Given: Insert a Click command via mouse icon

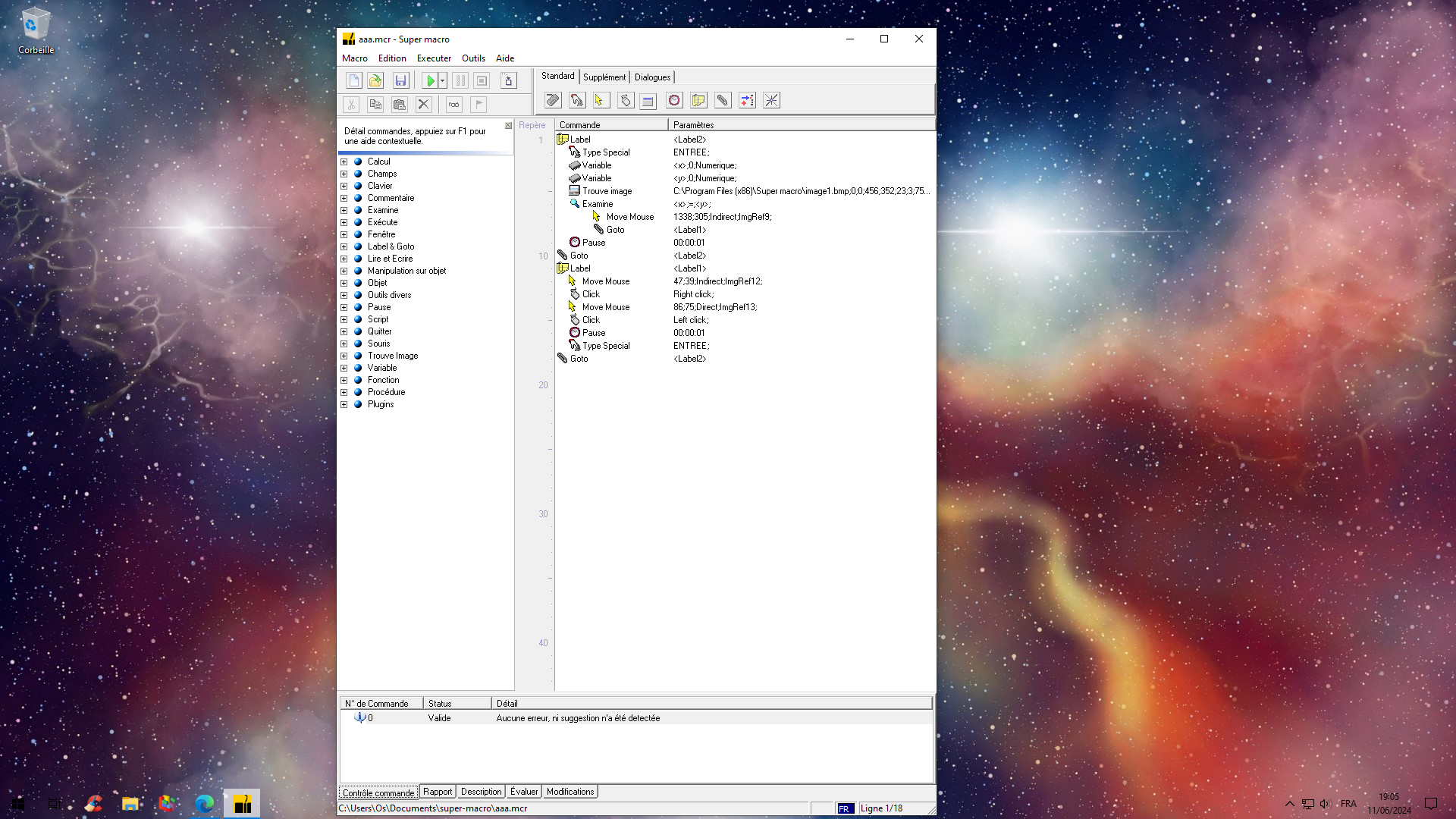Looking at the screenshot, I should (625, 100).
